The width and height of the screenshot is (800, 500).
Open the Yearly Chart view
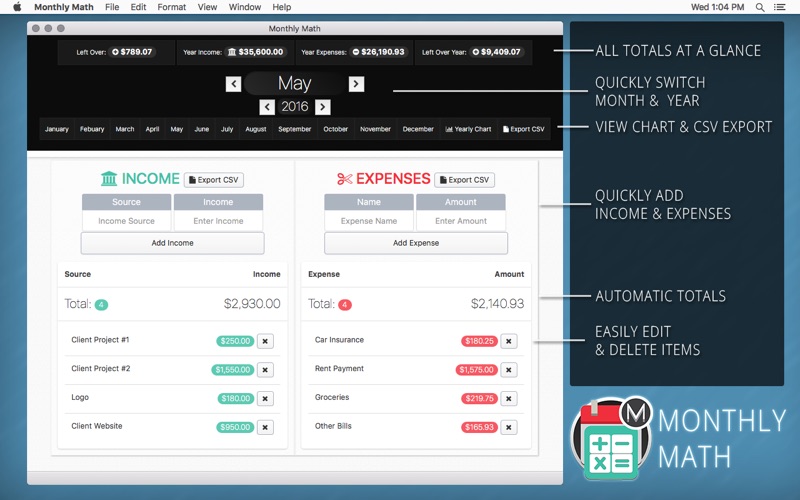[468, 129]
